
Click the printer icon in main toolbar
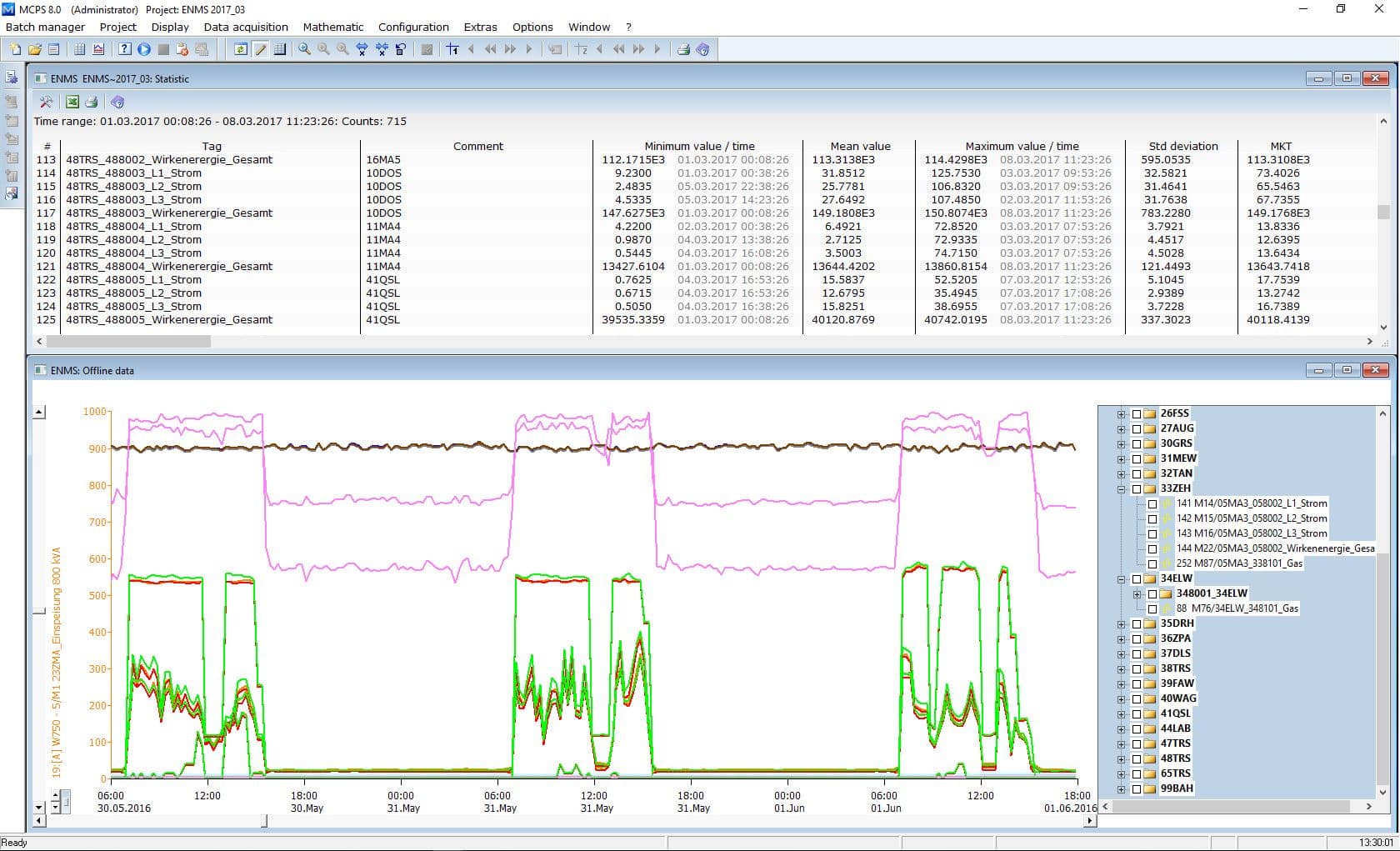coord(683,49)
